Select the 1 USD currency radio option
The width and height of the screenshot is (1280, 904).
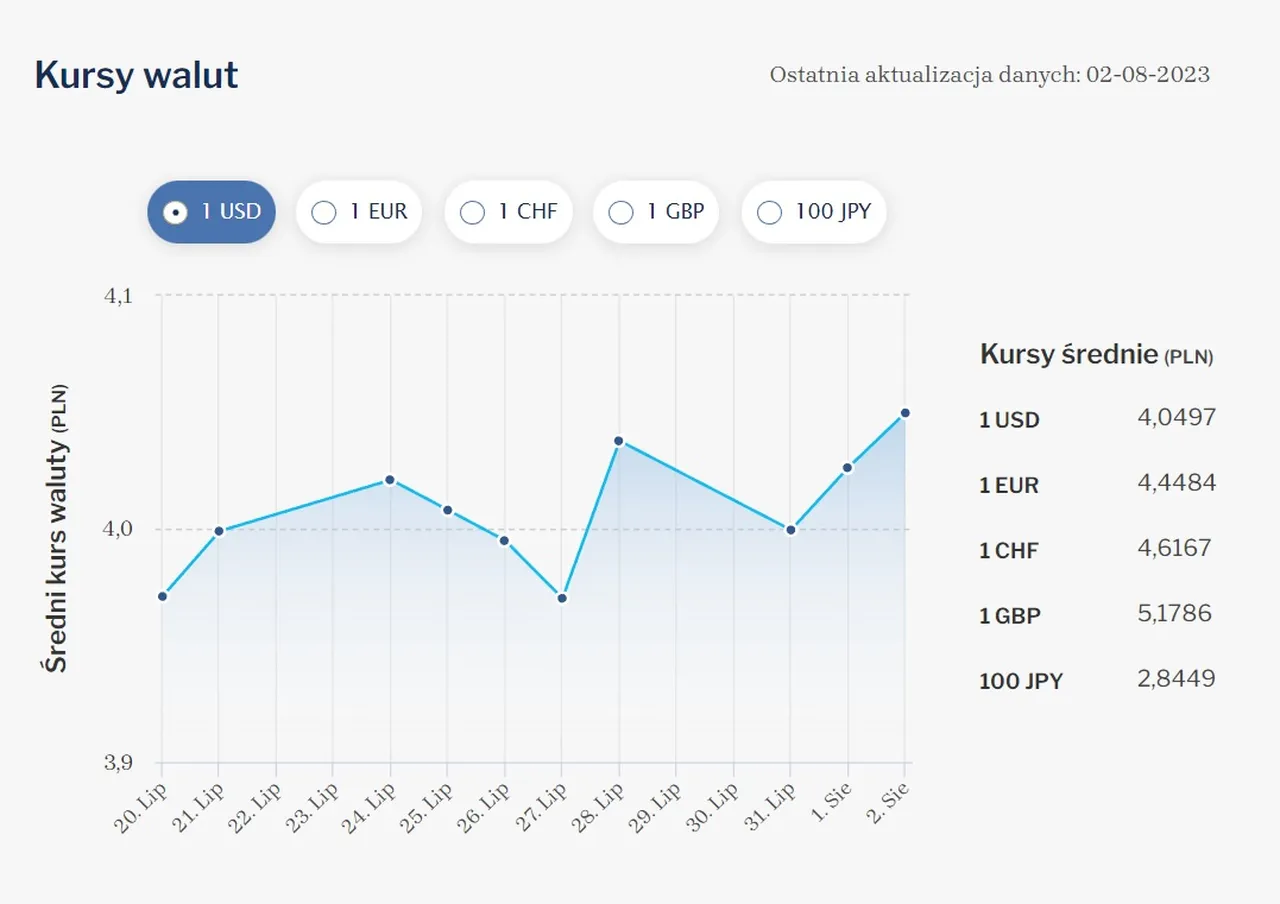click(211, 212)
